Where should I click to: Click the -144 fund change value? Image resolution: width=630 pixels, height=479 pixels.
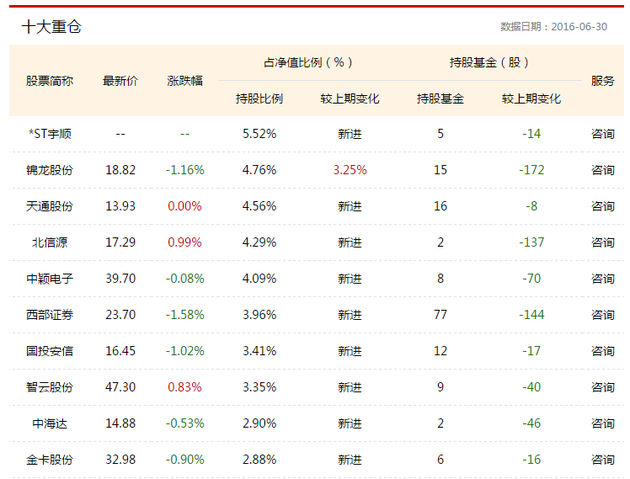pos(532,315)
